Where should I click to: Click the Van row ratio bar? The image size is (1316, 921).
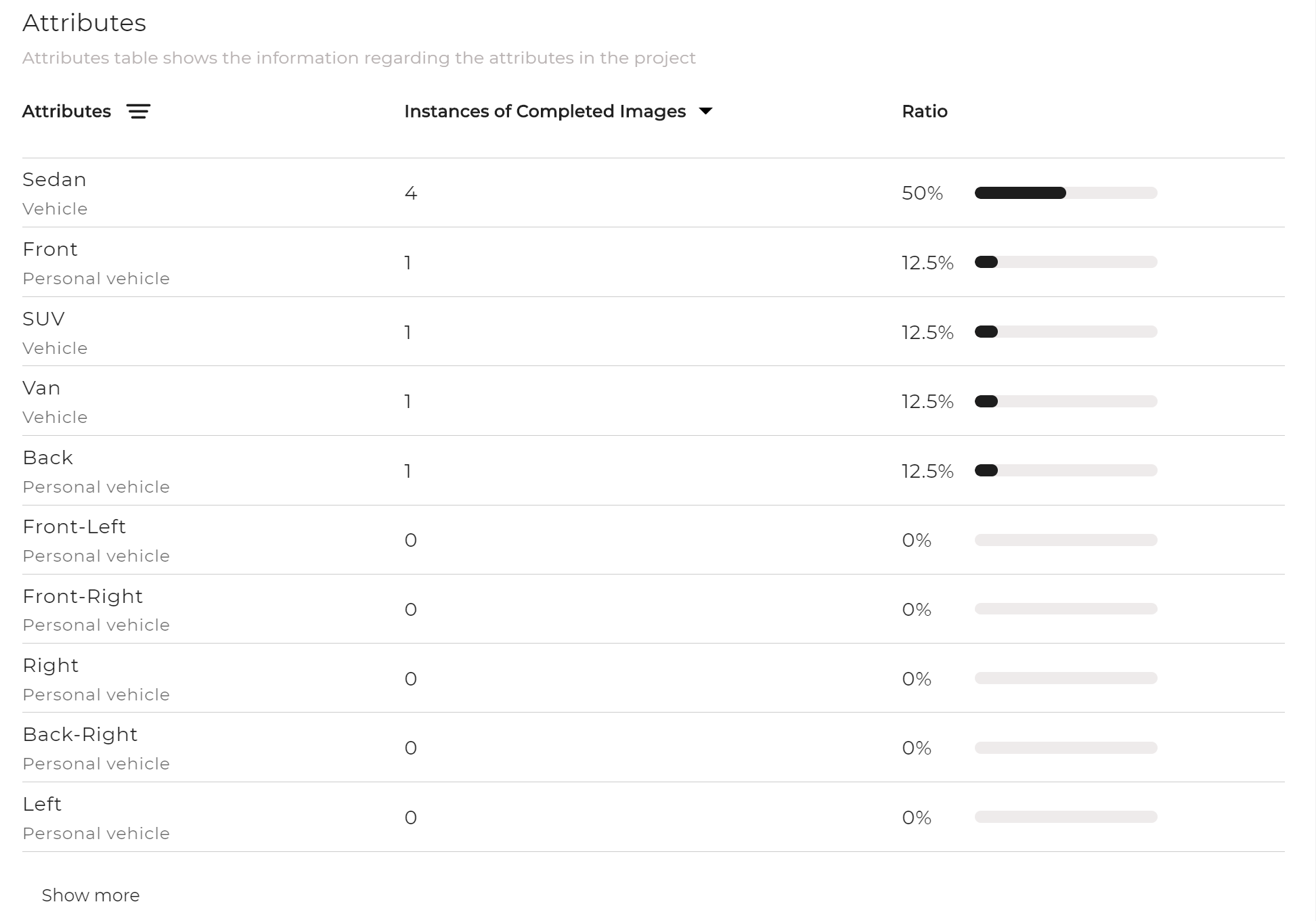click(x=1066, y=401)
